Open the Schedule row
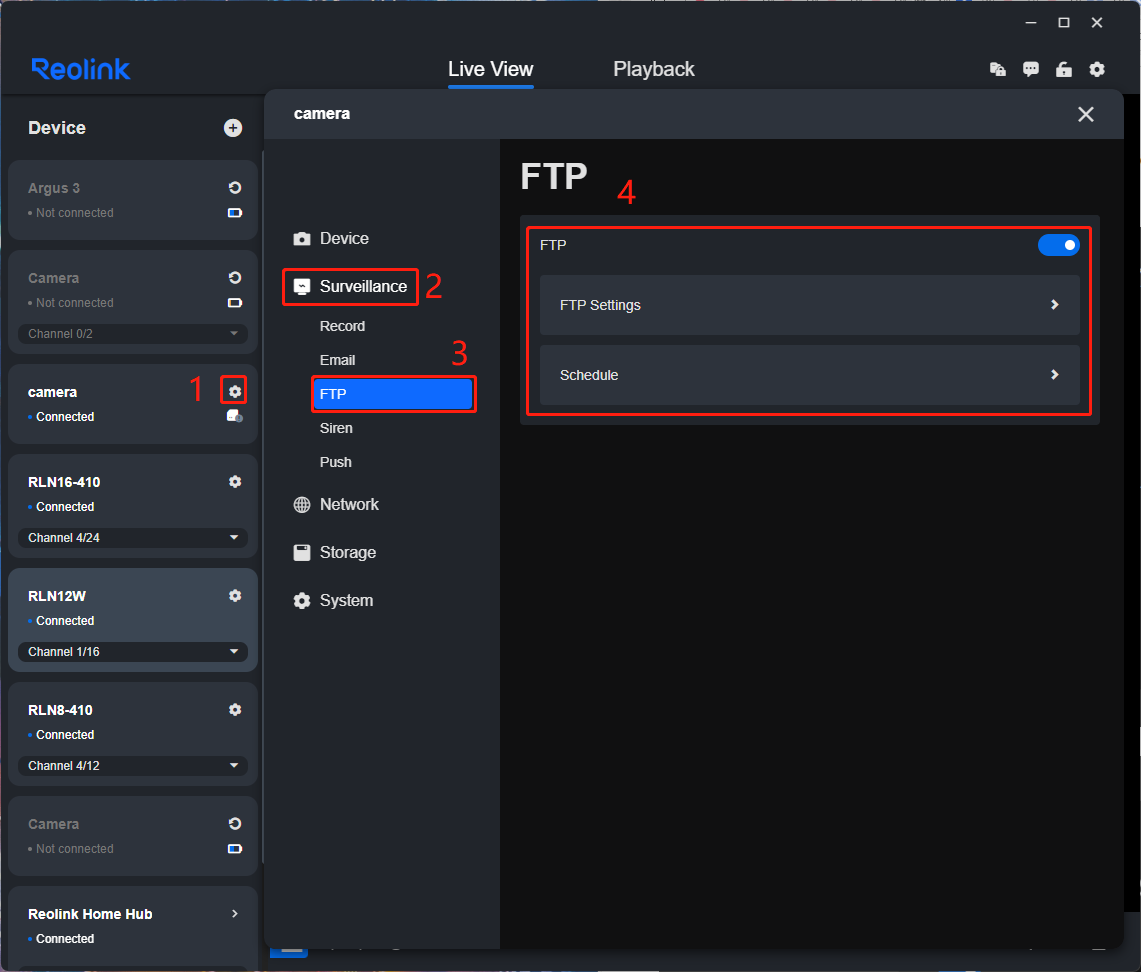 [x=809, y=375]
